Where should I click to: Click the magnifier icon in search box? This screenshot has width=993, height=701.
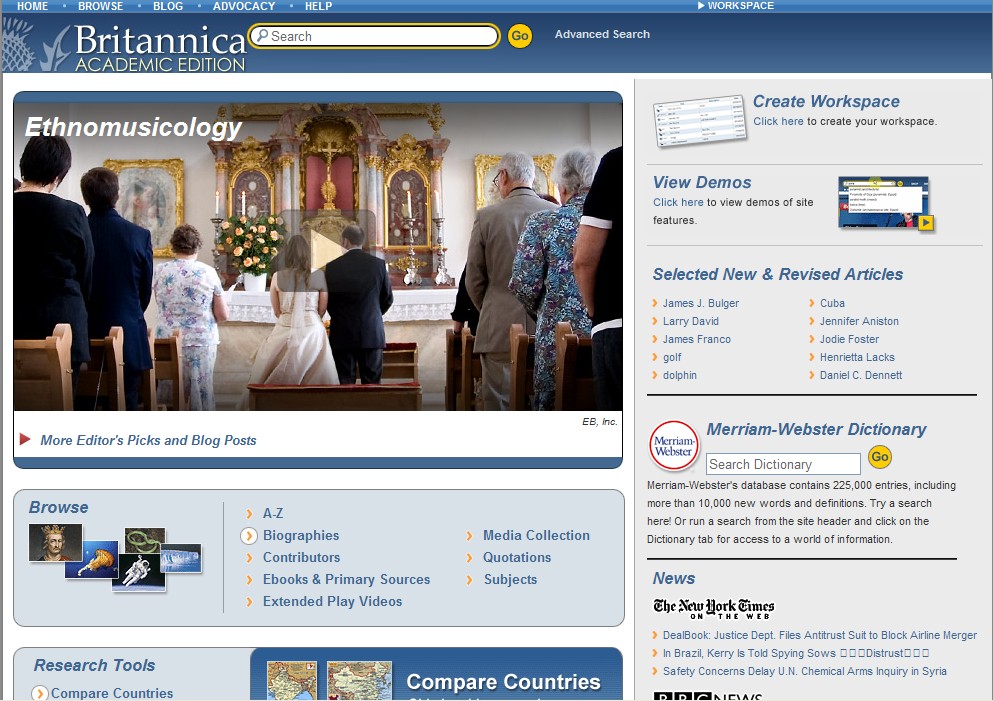[261, 35]
